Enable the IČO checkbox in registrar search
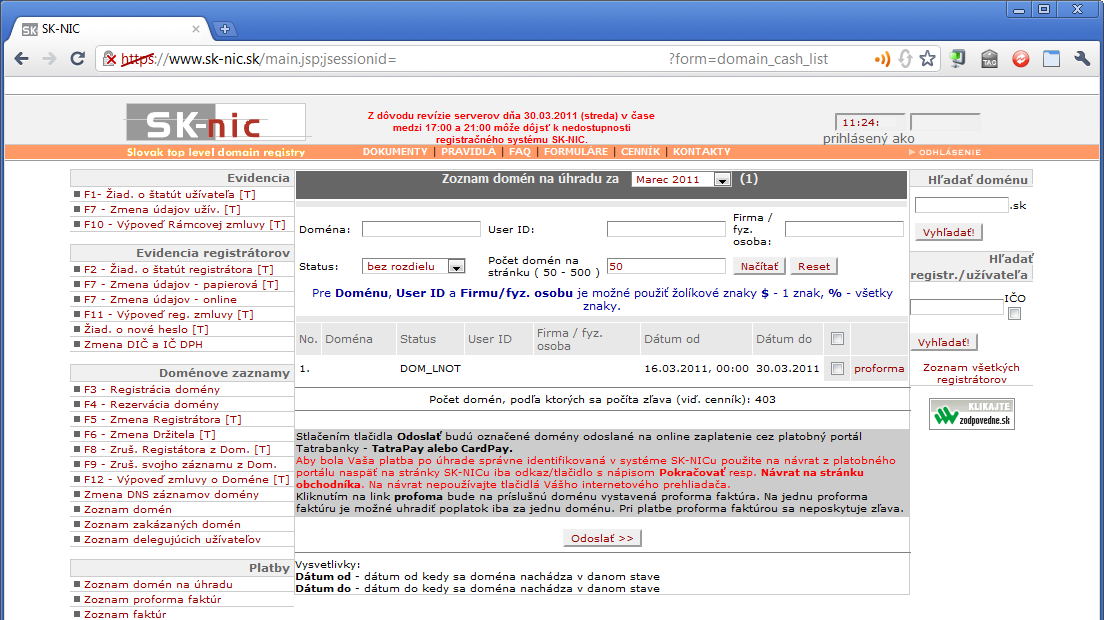 [1015, 314]
